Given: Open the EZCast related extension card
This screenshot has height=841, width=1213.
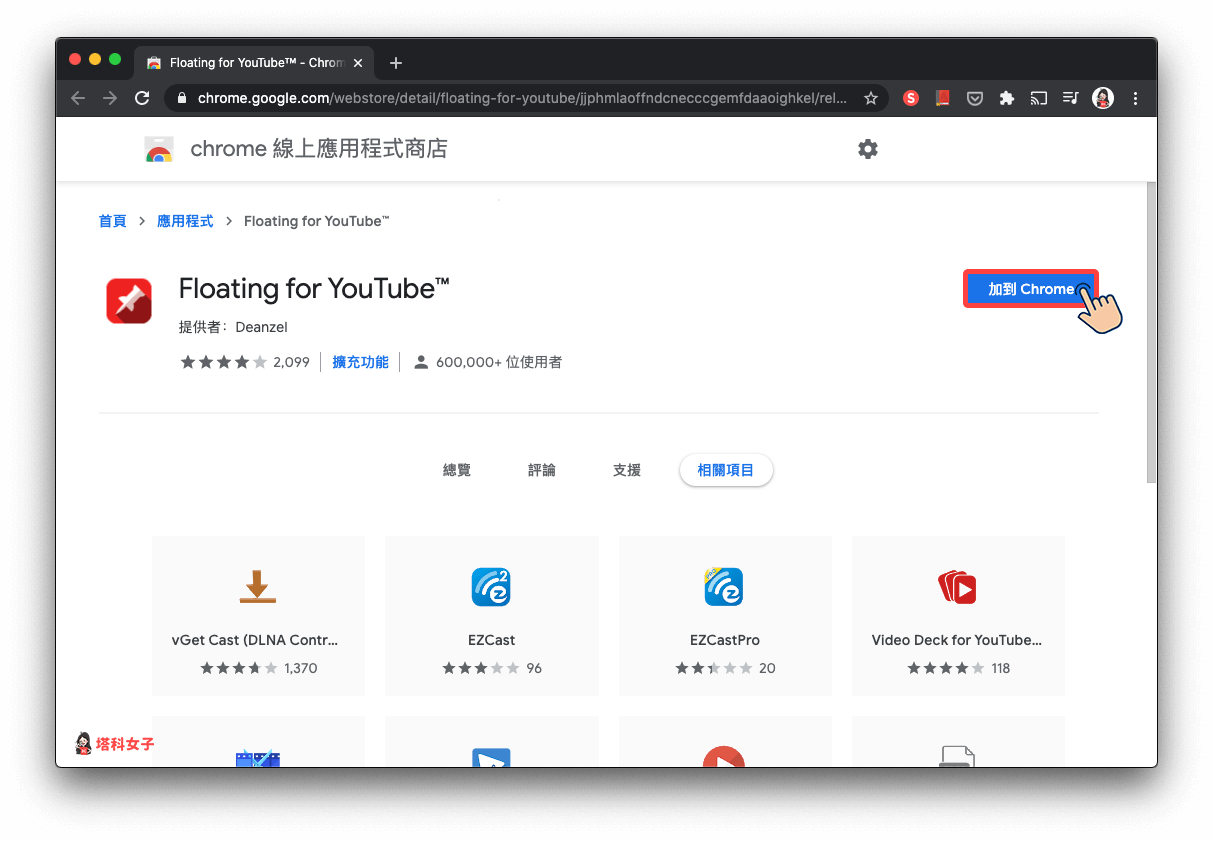Looking at the screenshot, I should [x=491, y=615].
